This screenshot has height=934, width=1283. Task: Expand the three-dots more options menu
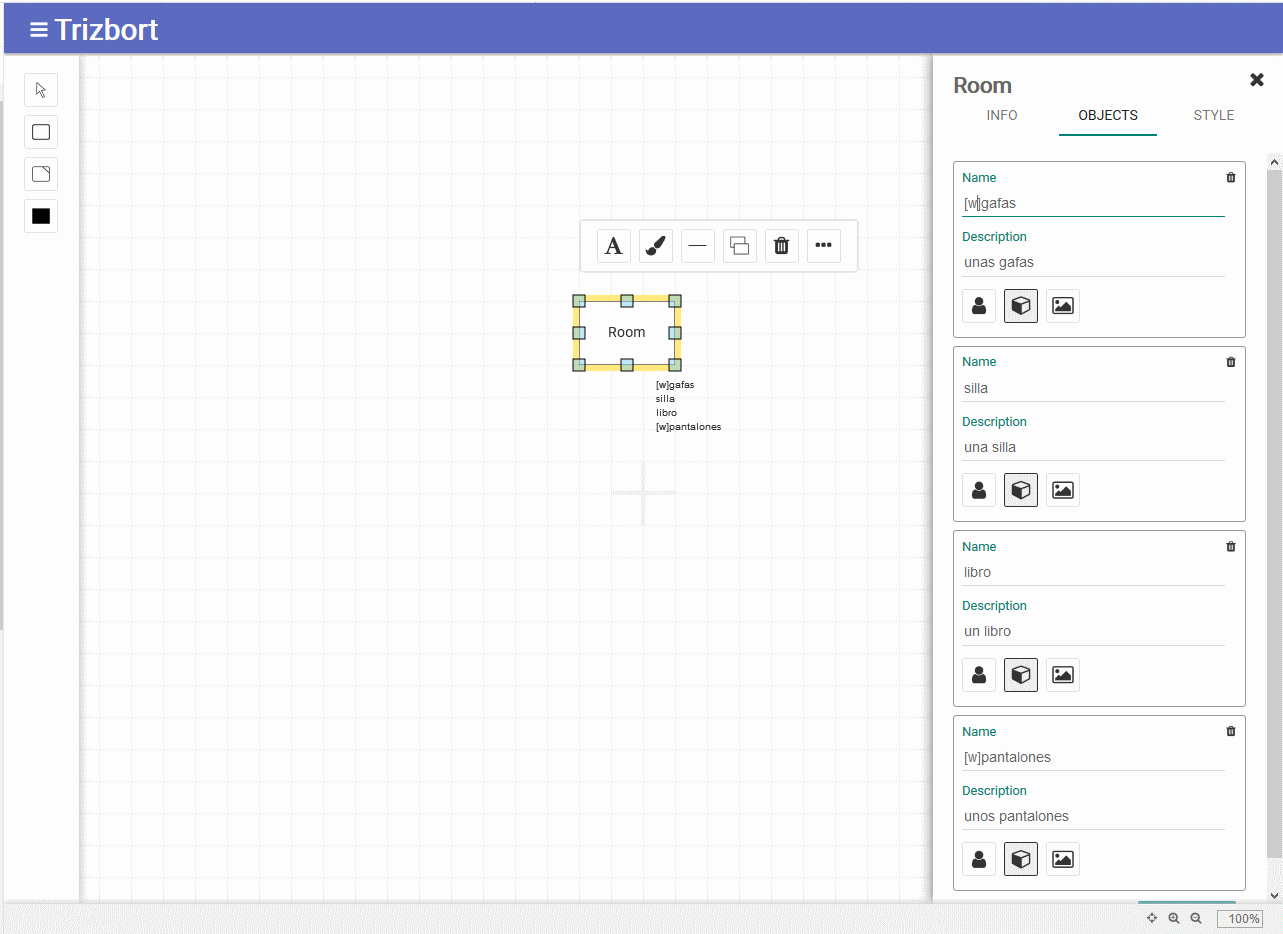pos(824,246)
